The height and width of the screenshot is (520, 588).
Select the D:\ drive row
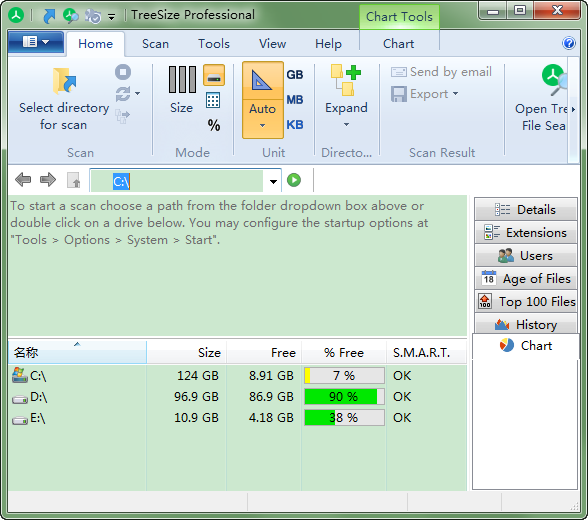pos(237,397)
